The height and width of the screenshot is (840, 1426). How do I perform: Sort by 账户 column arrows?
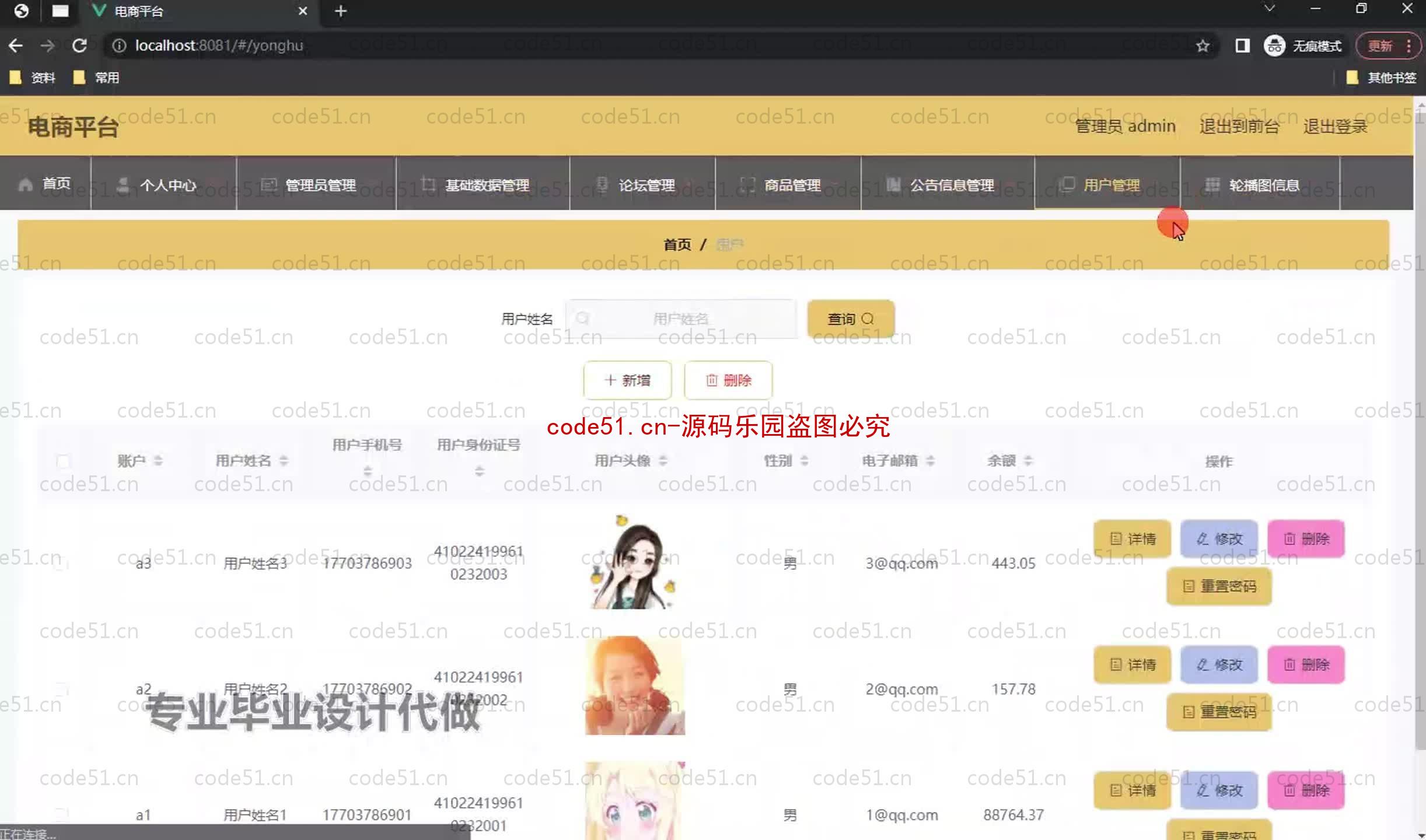coord(158,461)
